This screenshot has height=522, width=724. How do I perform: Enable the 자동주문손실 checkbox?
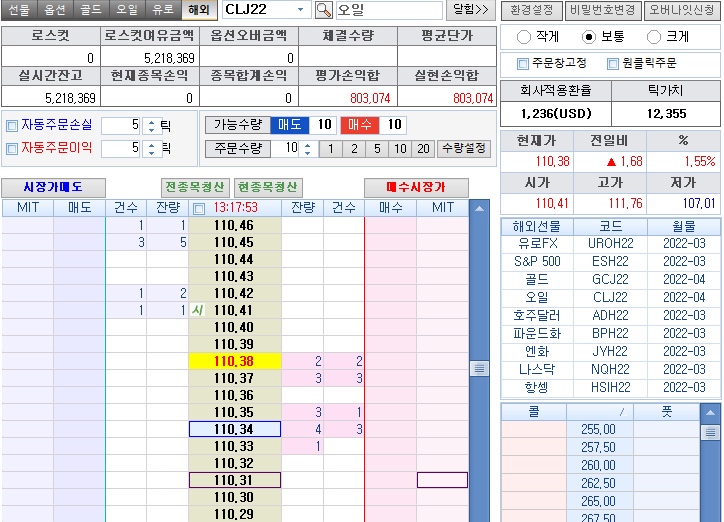(x=12, y=126)
